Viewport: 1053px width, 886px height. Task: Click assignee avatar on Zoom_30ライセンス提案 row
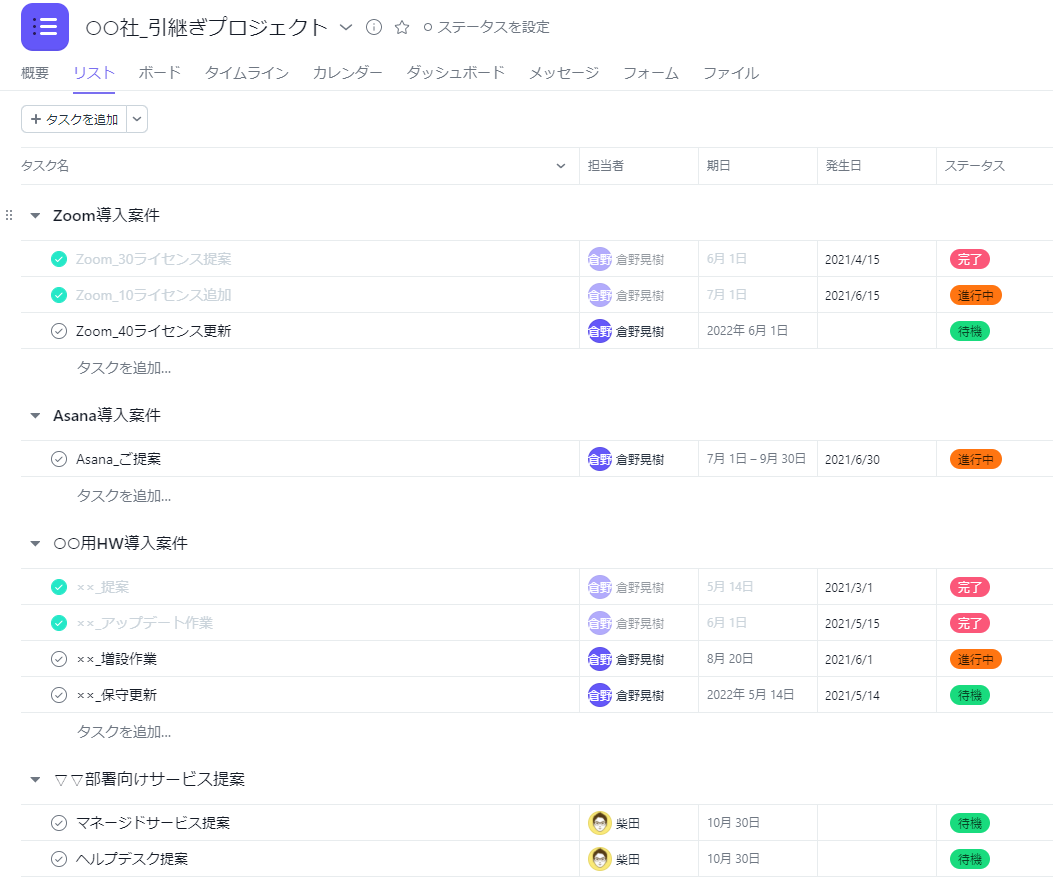point(600,259)
